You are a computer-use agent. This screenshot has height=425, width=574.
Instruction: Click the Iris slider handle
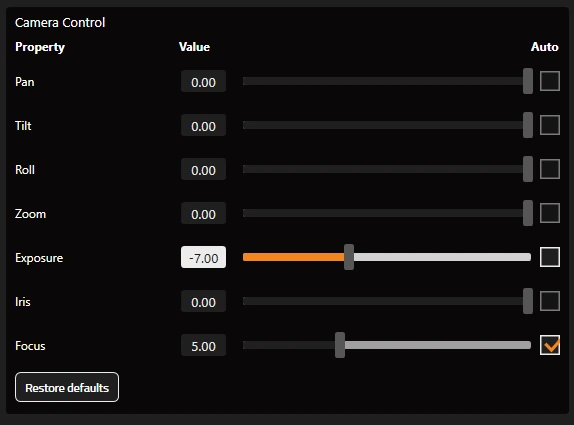(528, 301)
